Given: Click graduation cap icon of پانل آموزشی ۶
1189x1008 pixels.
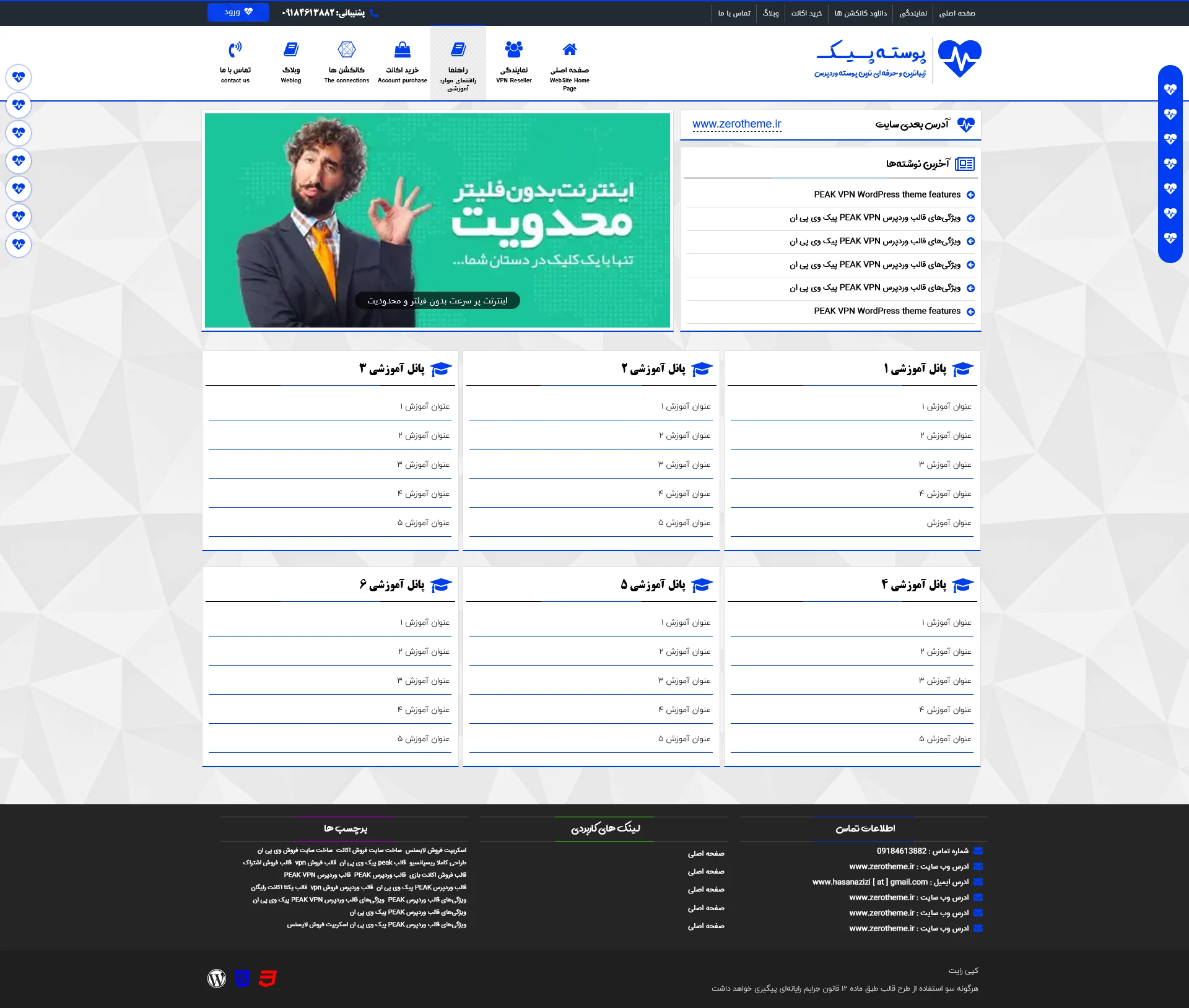Looking at the screenshot, I should pos(441,585).
